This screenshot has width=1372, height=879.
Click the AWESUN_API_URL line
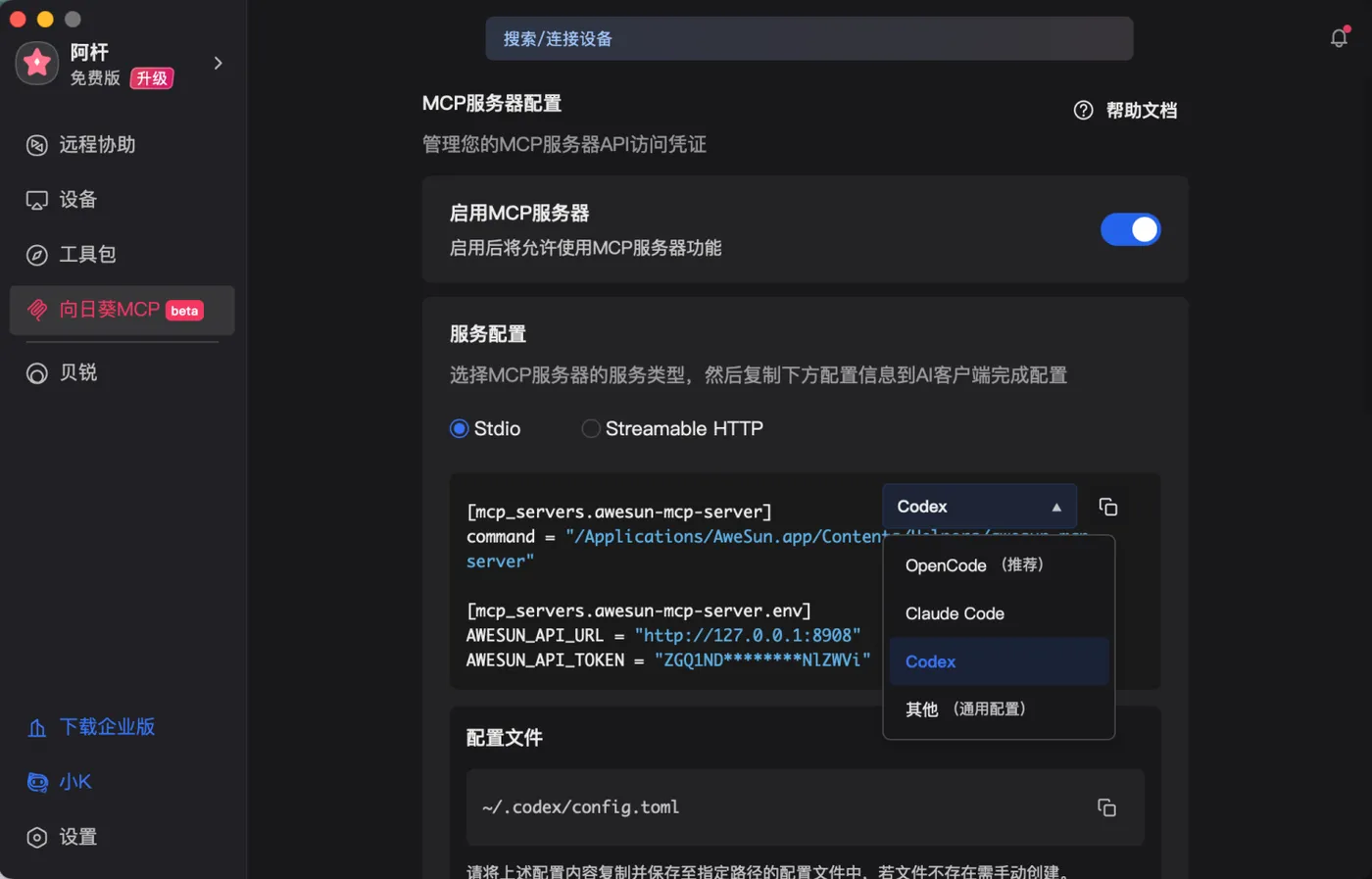click(663, 635)
